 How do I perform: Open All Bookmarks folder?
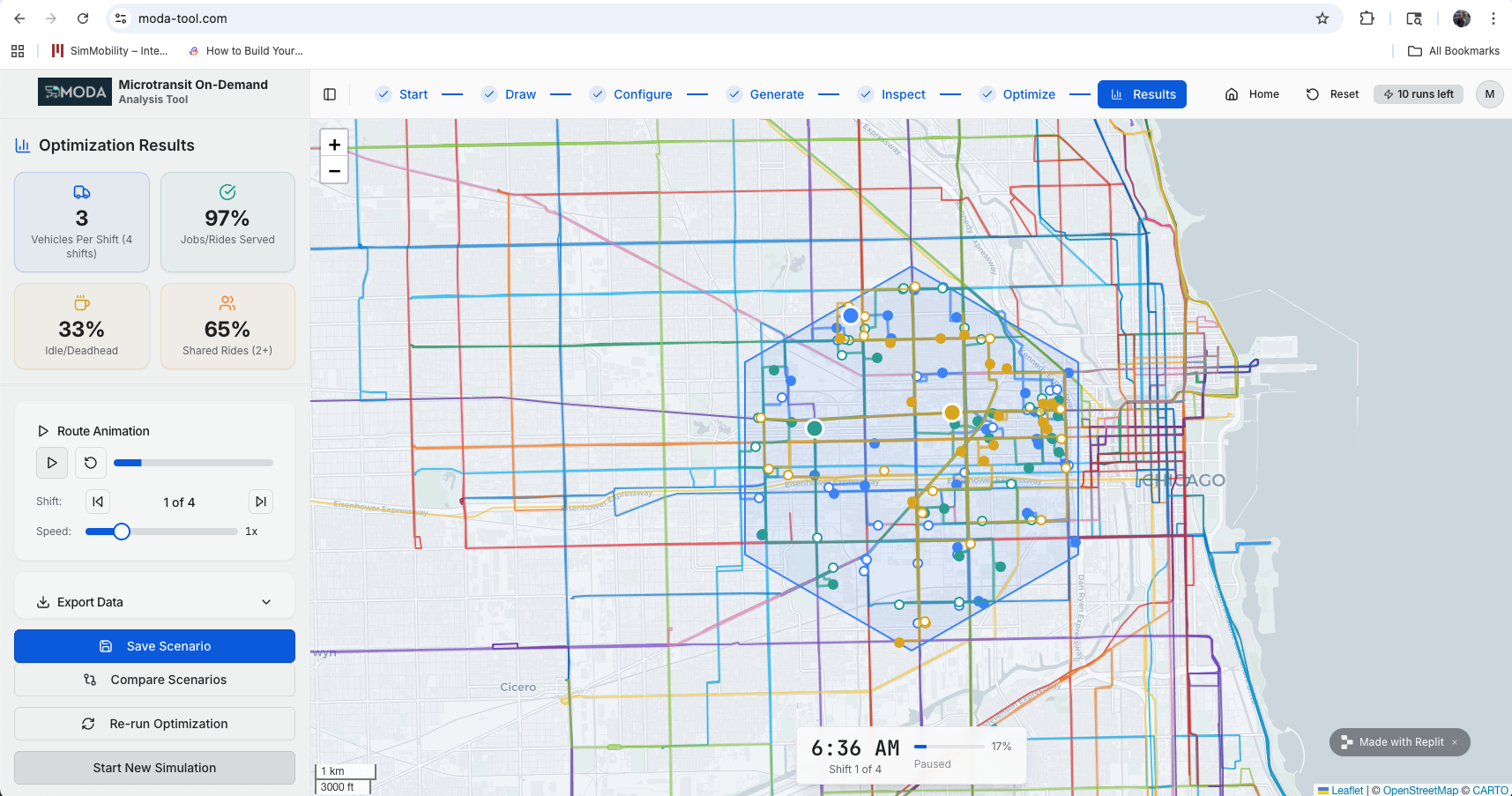(x=1453, y=50)
